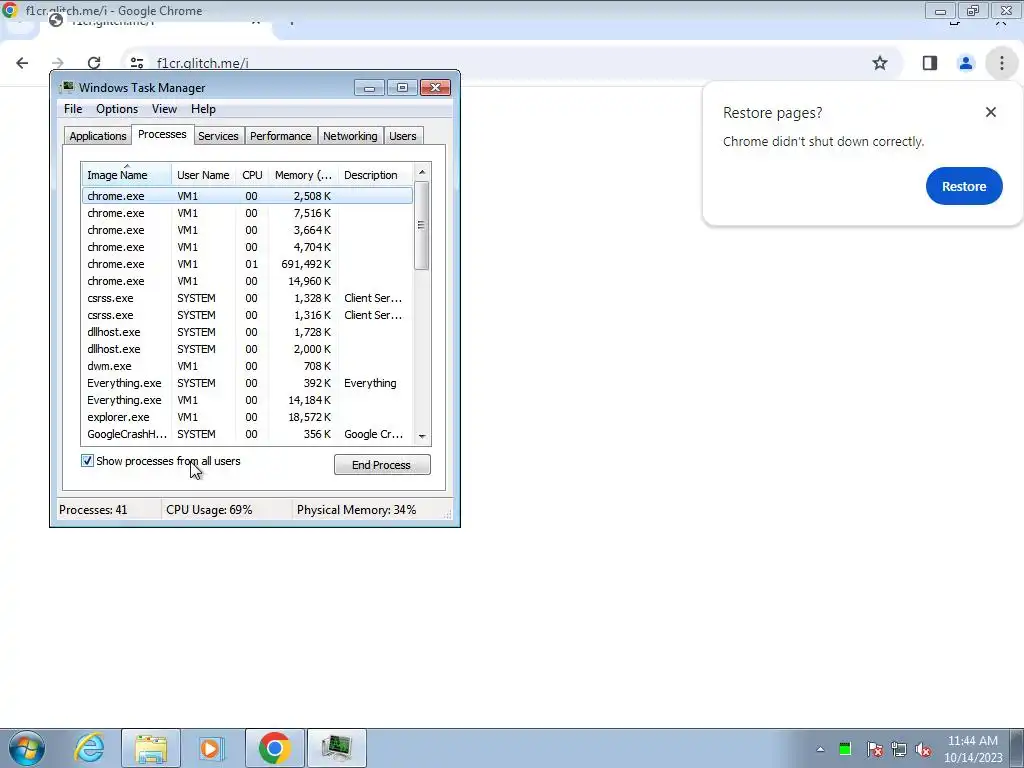Open site information icon in address bar

(x=136, y=63)
